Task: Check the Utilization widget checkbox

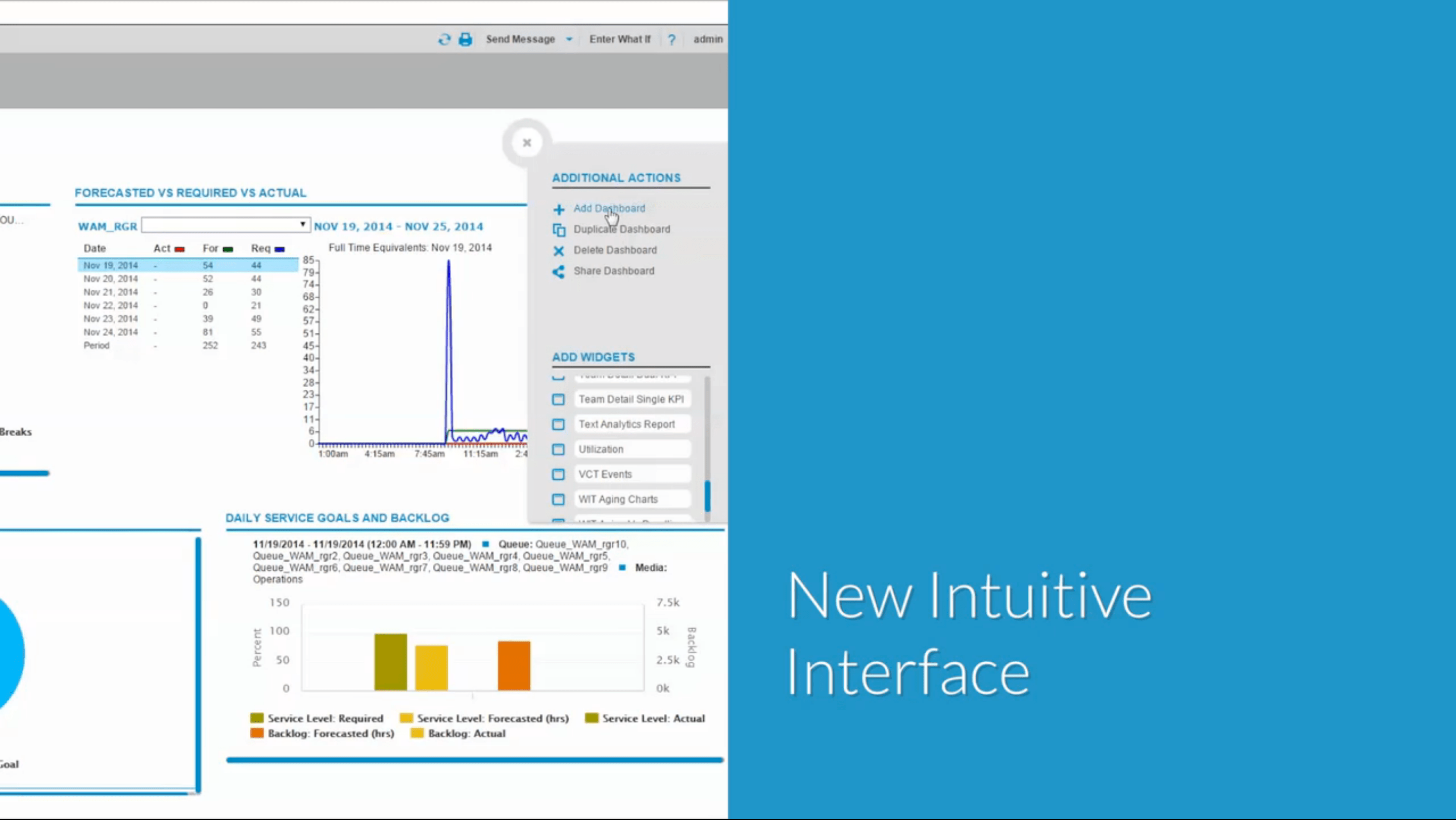Action: pyautogui.click(x=559, y=449)
